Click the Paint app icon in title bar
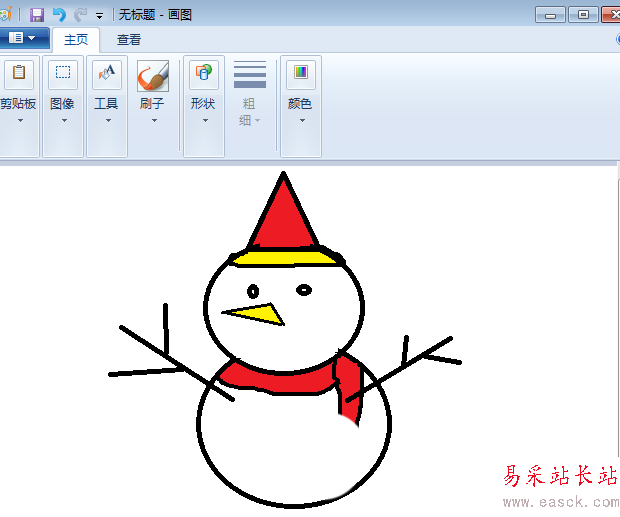620x517 pixels. coord(6,15)
